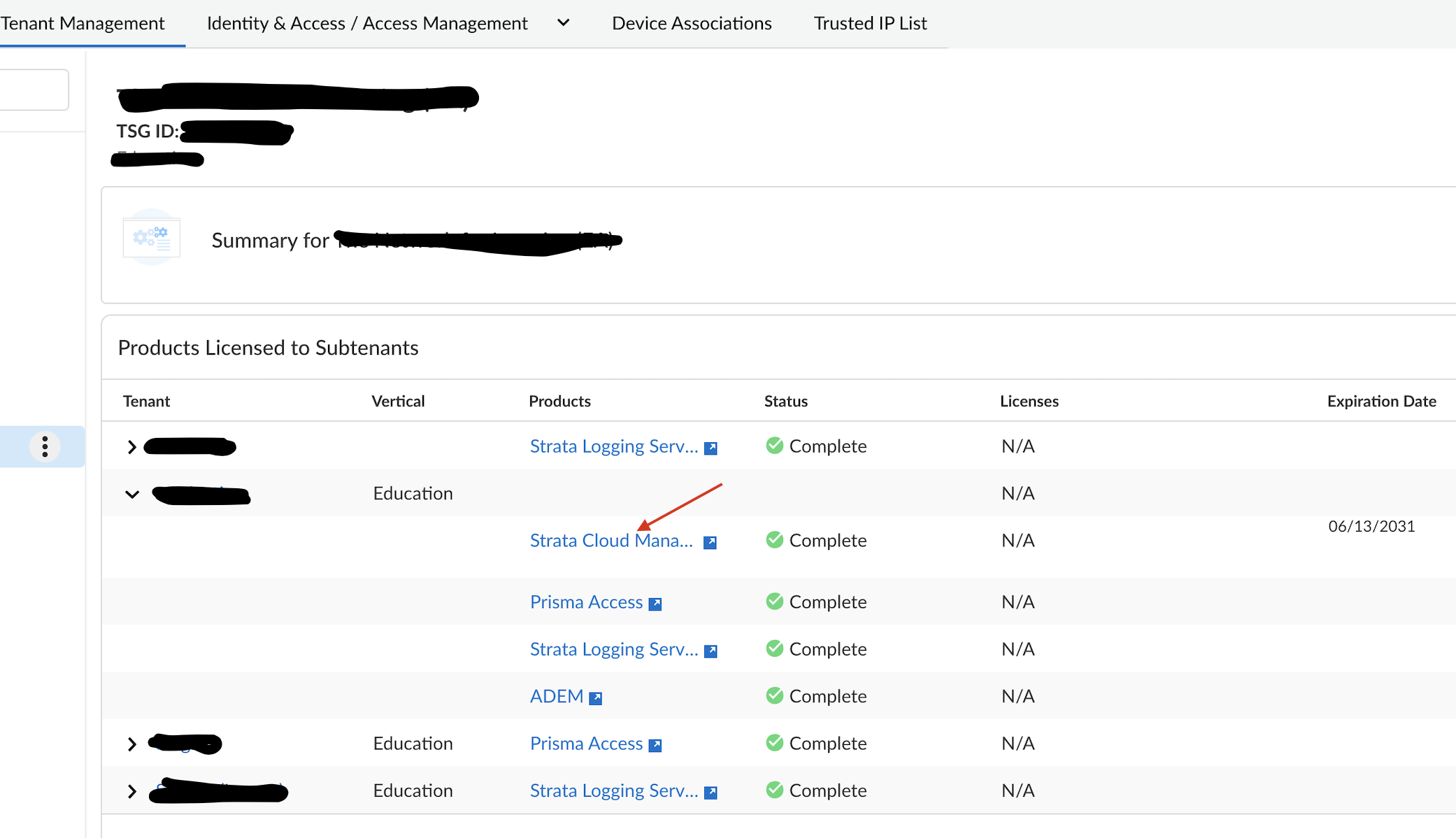
Task: Open Identity & Access dropdown arrow
Action: click(563, 23)
